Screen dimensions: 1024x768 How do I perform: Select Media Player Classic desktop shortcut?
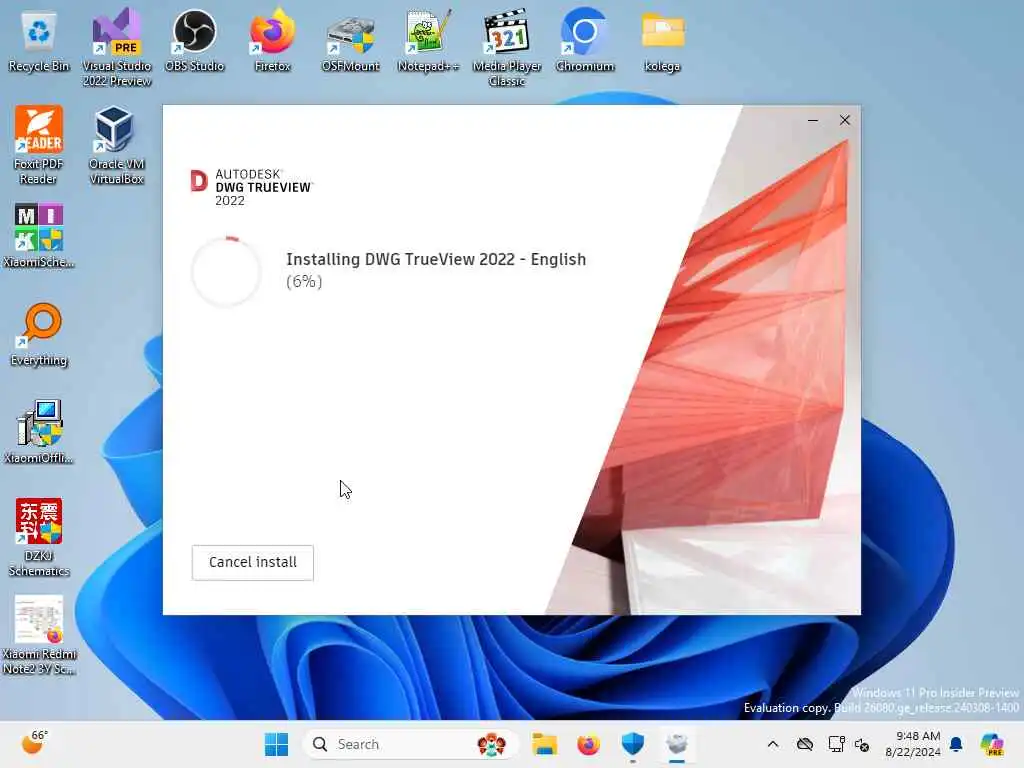[507, 48]
